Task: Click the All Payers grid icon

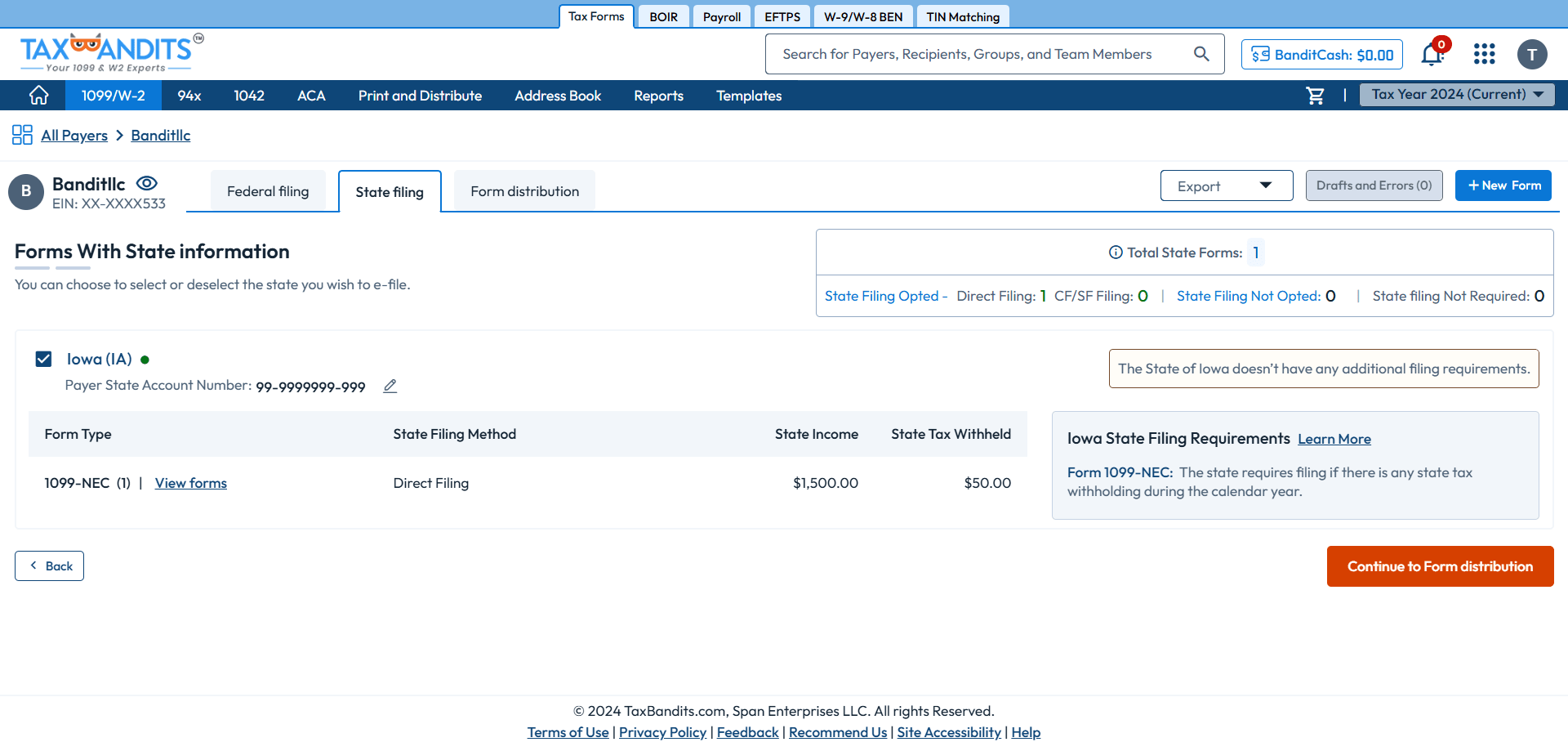Action: tap(22, 135)
